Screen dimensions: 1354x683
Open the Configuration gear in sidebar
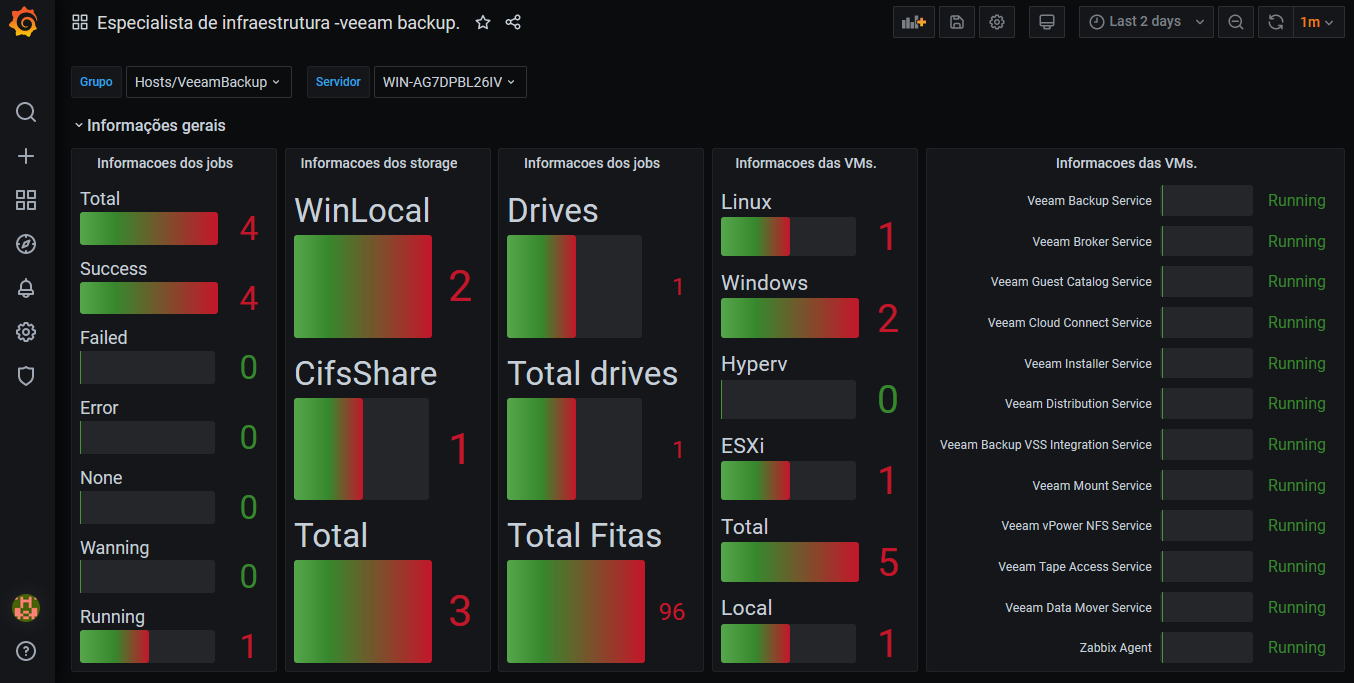click(x=26, y=332)
